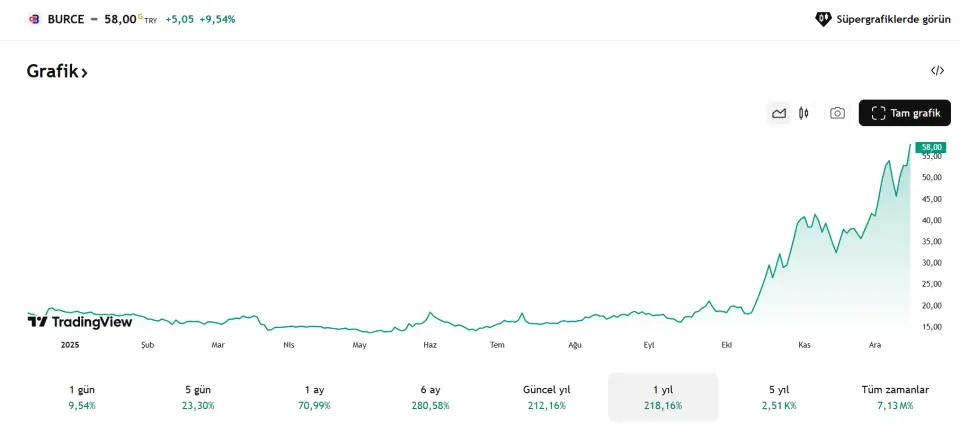Viewport: 960px width, 425px height.
Task: Click the 58,00 current price label
Action: [932, 147]
